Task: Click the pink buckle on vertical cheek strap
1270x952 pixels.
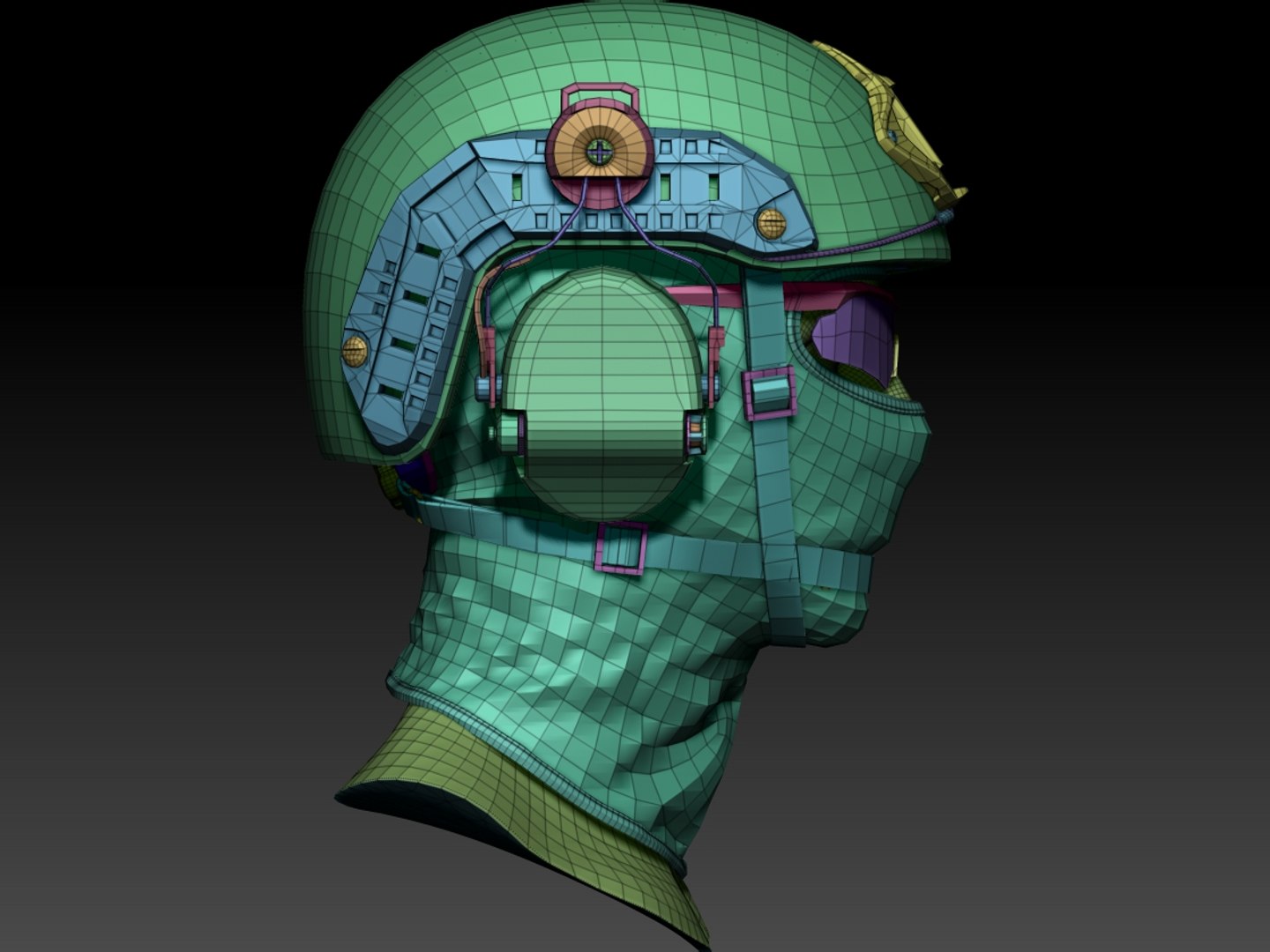Action: pos(770,392)
